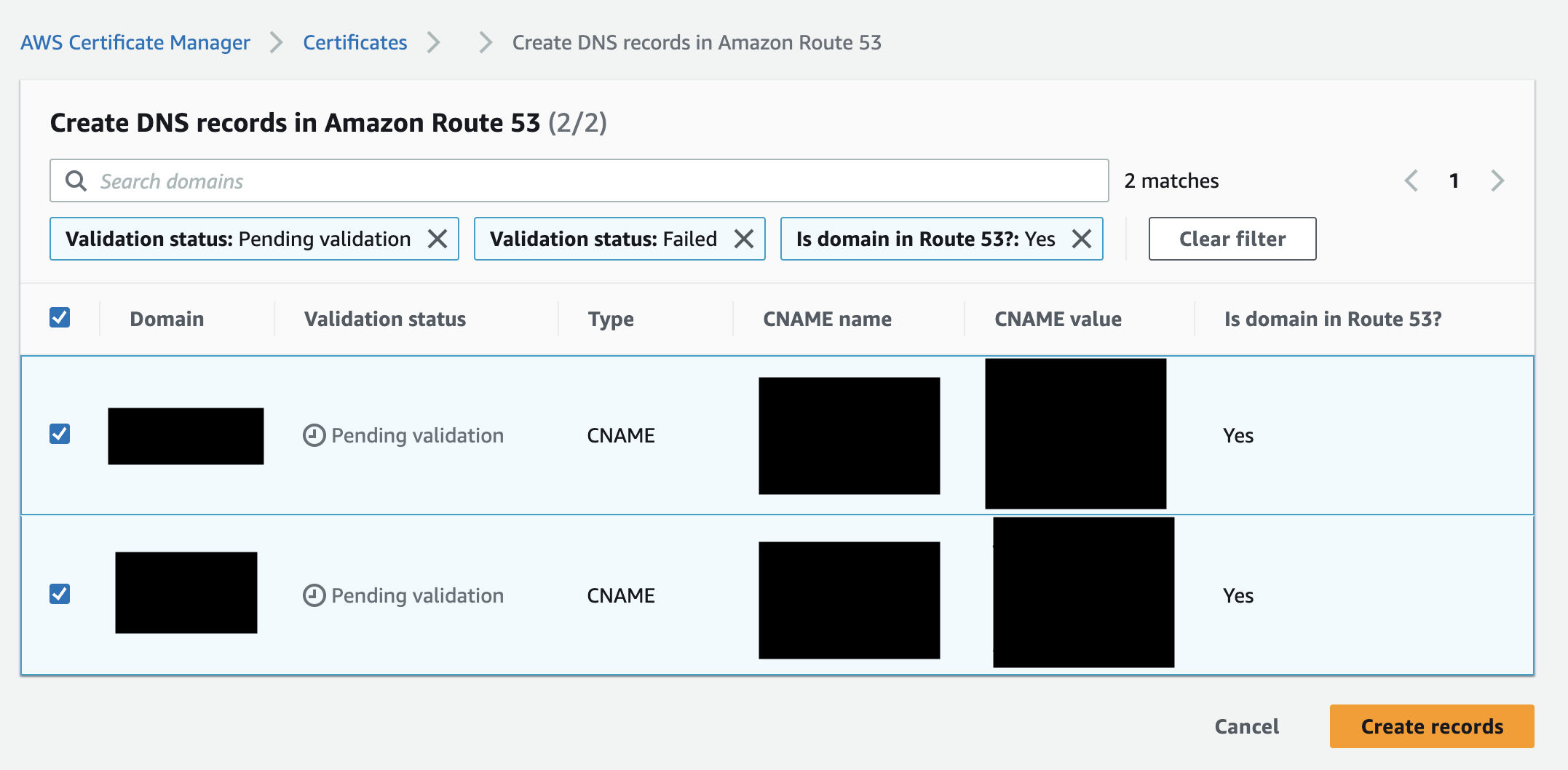Click the 2 matches count text
The image size is (1568, 770).
point(1171,180)
